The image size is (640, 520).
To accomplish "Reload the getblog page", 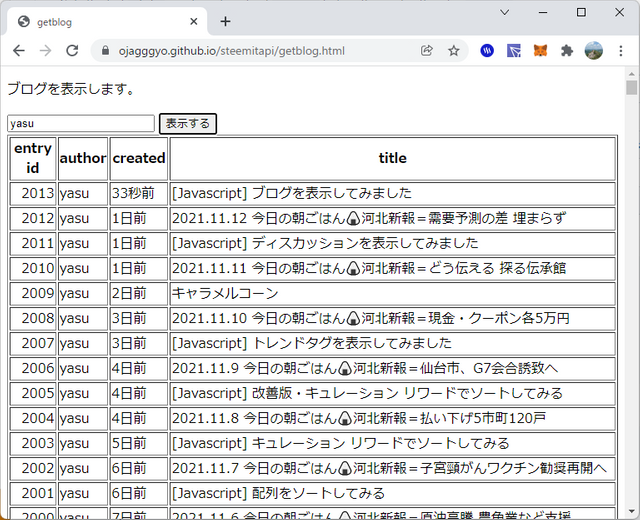I will (72, 51).
